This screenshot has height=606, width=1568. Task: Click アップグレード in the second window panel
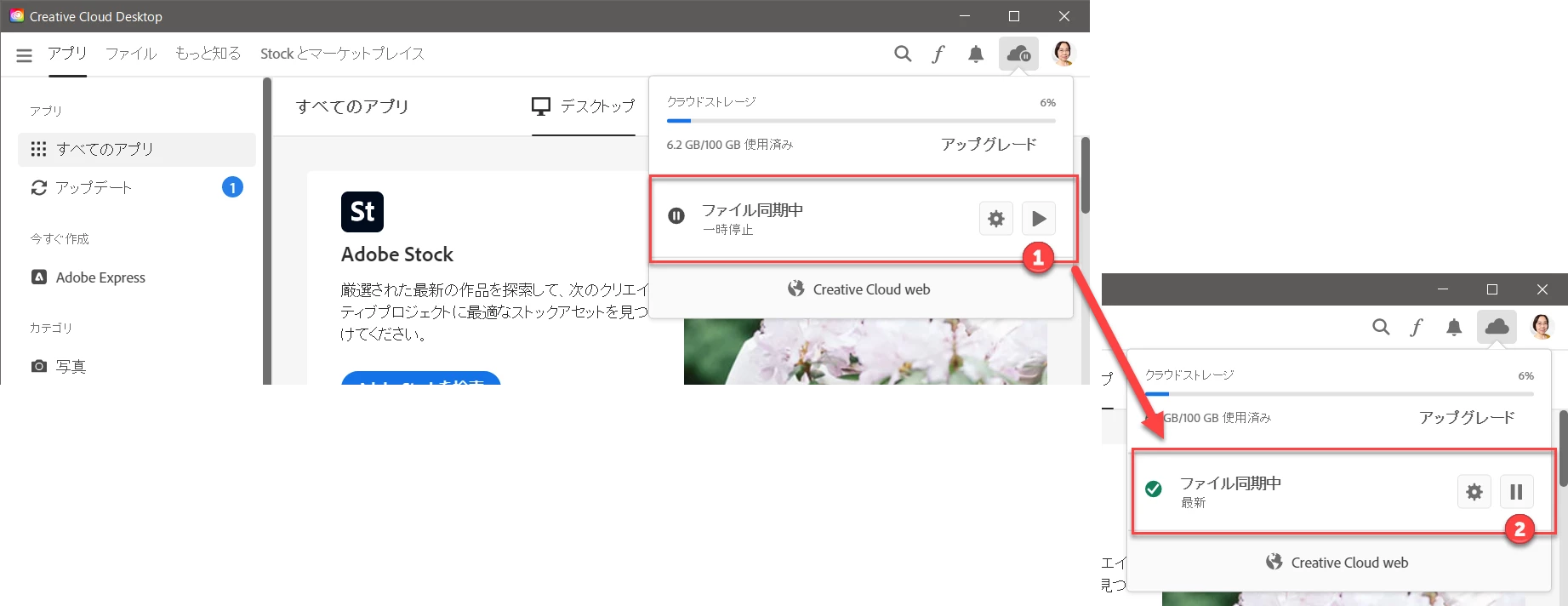click(1467, 418)
